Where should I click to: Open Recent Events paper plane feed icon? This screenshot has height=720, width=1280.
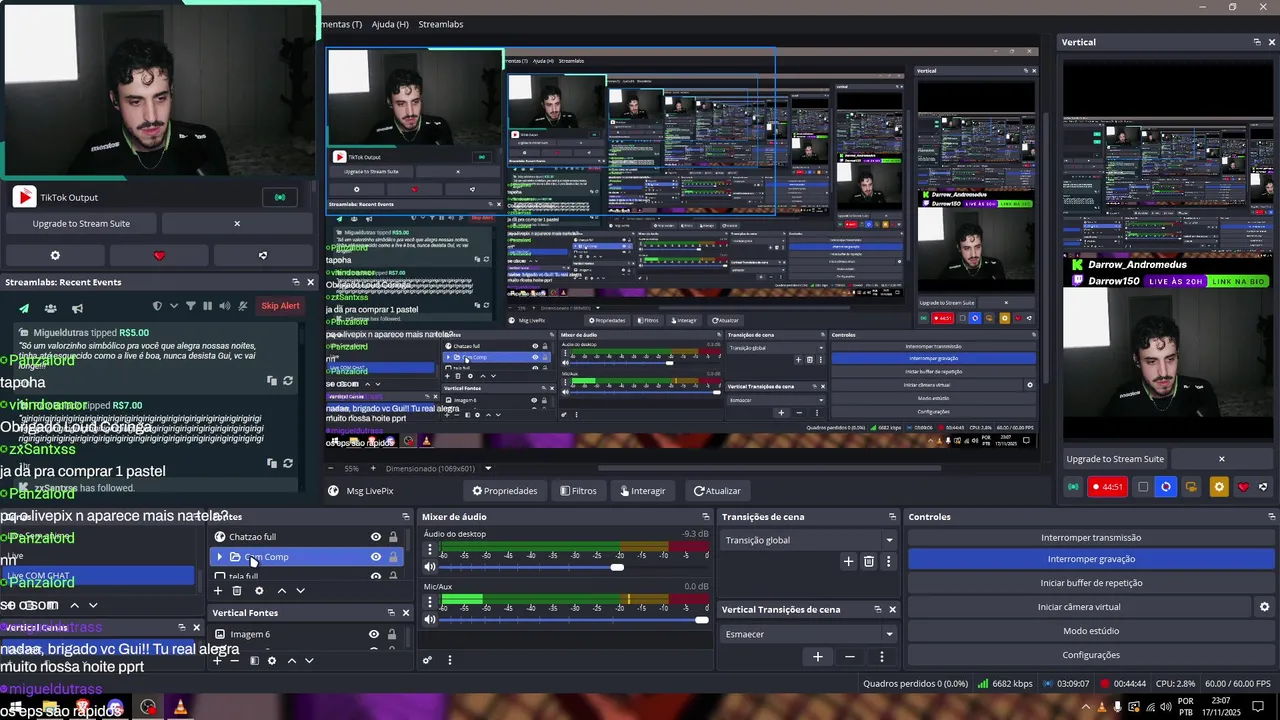[x=24, y=308]
